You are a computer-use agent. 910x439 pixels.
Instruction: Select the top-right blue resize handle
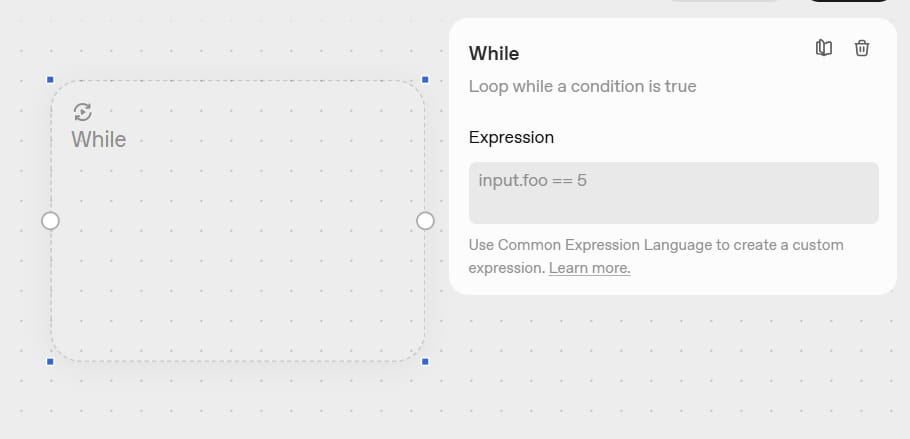coord(425,79)
